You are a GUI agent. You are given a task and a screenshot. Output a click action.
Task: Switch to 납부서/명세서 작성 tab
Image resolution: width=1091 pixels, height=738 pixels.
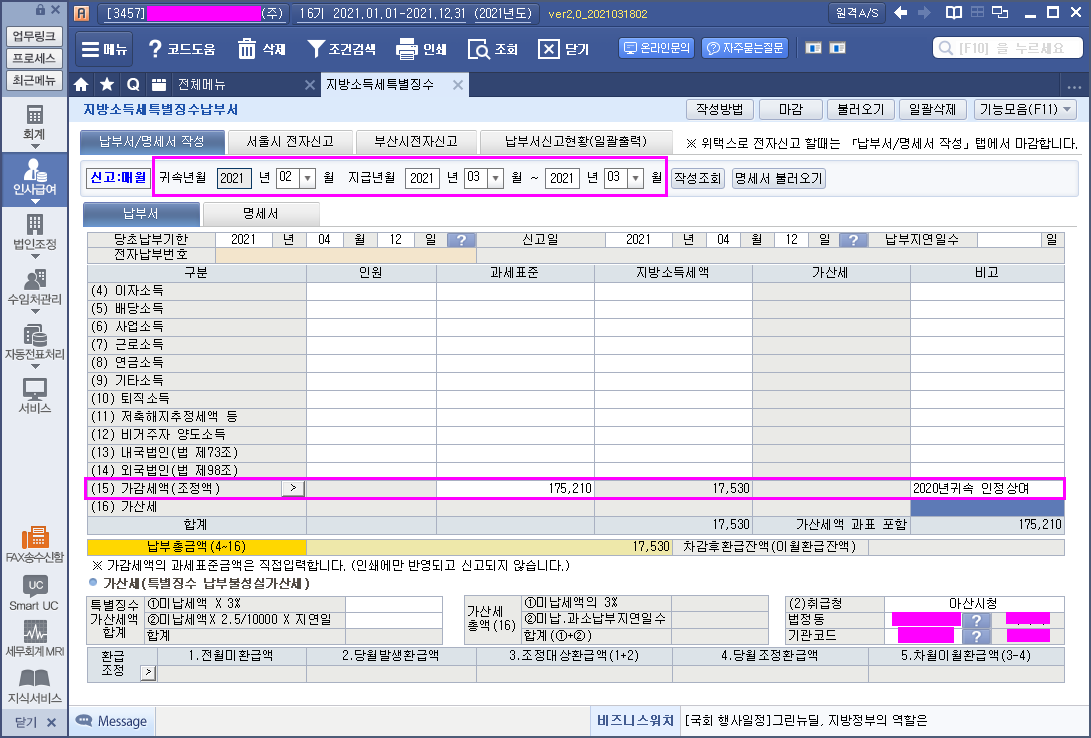coord(152,141)
